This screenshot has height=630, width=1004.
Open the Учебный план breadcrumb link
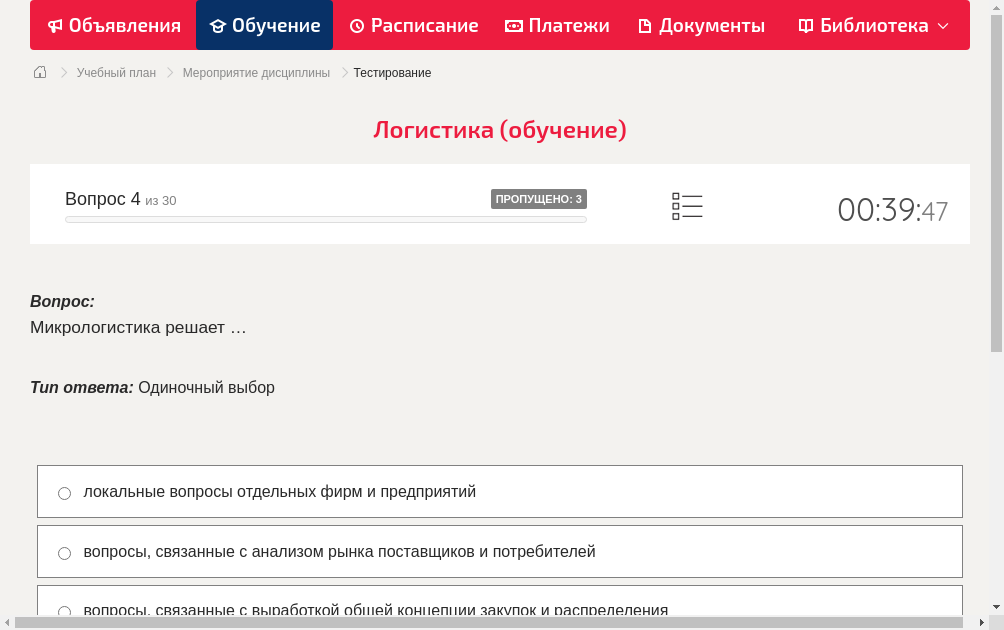118,72
